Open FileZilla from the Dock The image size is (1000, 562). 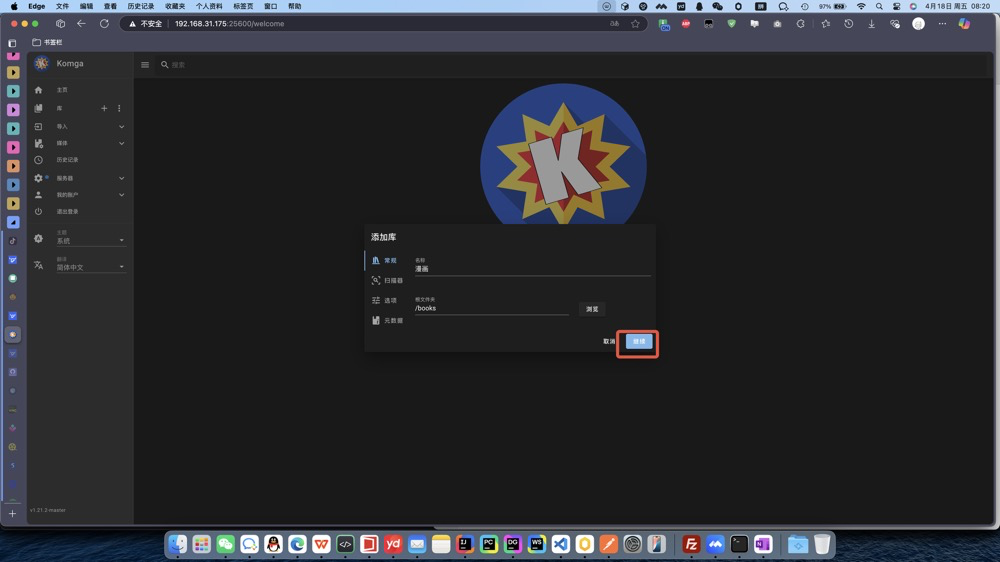(x=691, y=544)
